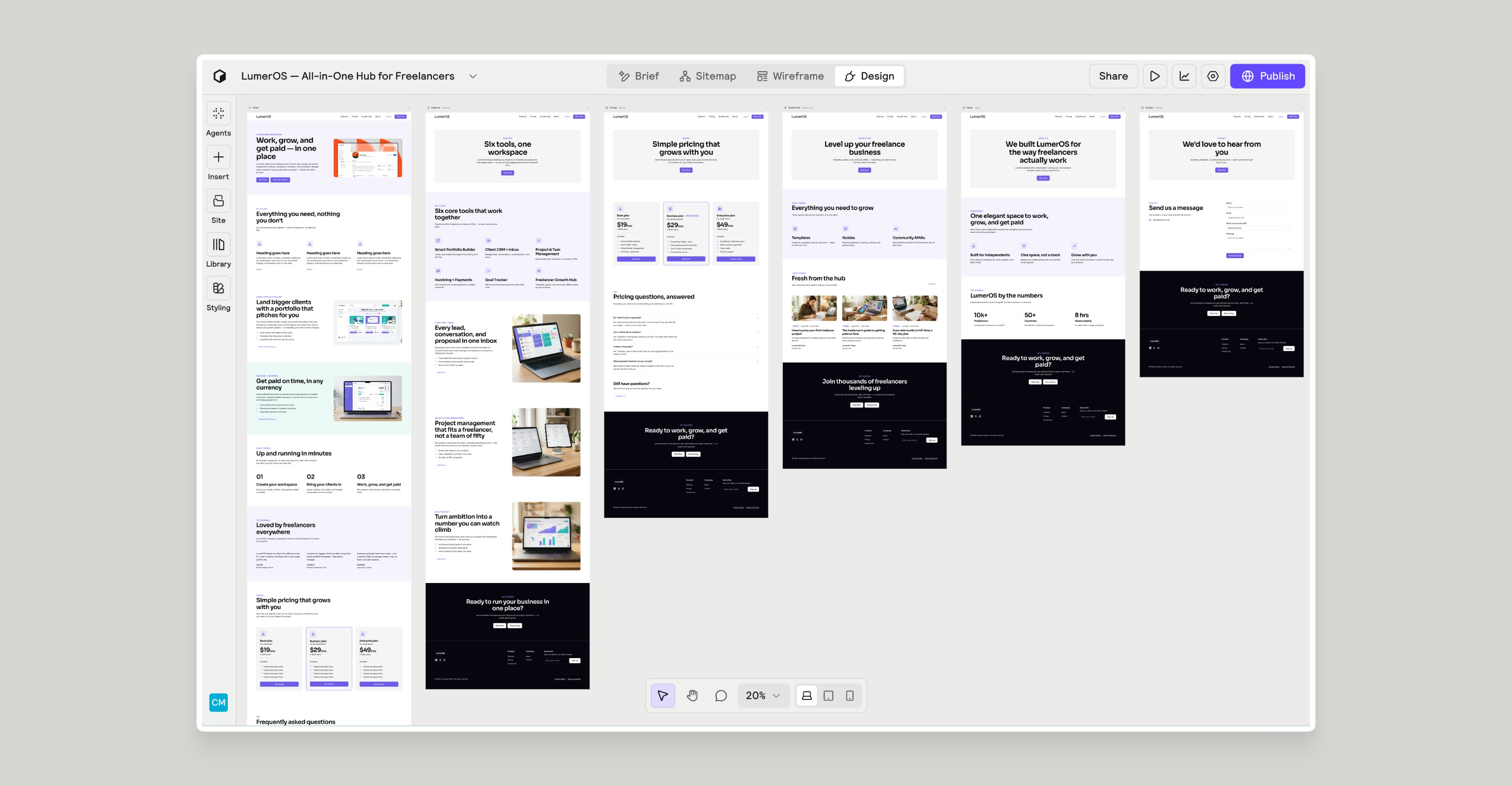Viewport: 1512px width, 786px height.
Task: Switch to desktop viewport preview
Action: [807, 695]
